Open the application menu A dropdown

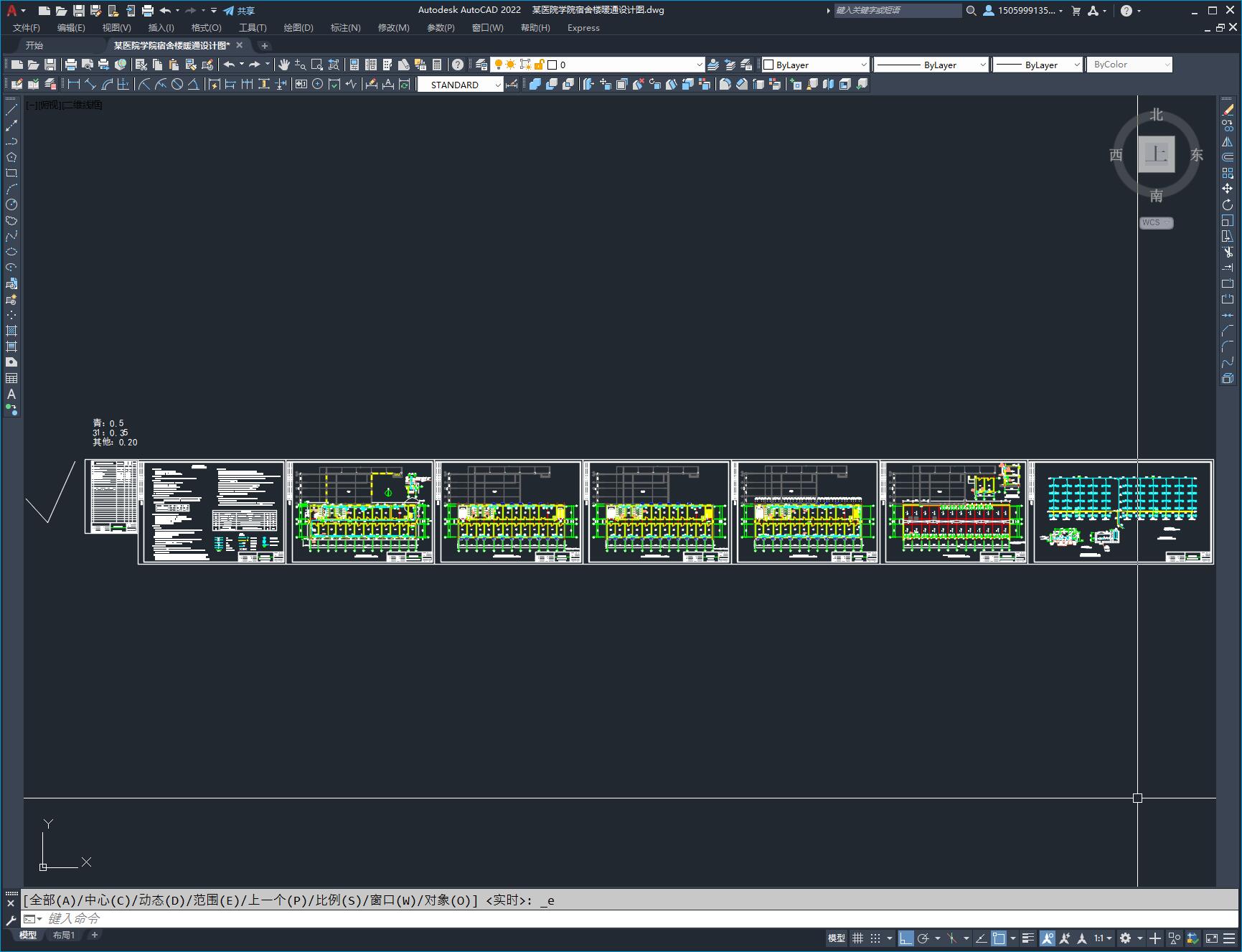click(x=16, y=11)
